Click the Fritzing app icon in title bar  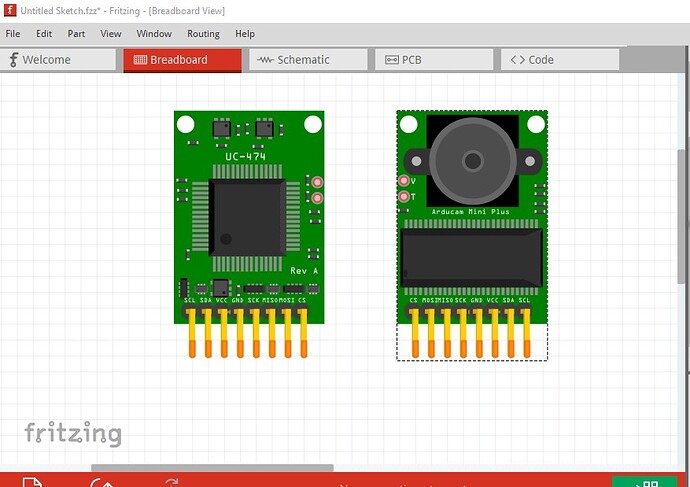pos(10,10)
